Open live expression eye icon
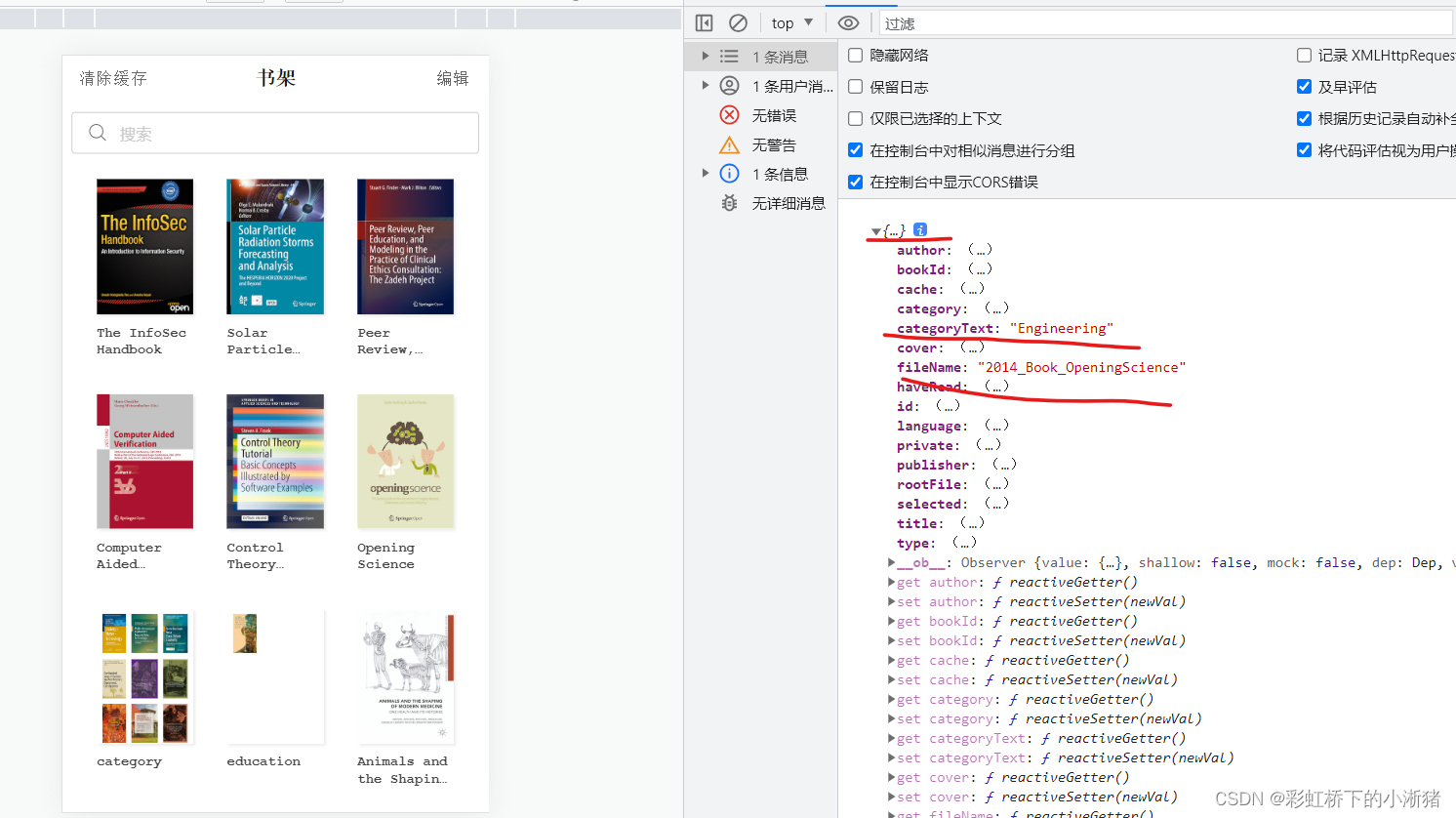The height and width of the screenshot is (818, 1456). (849, 22)
